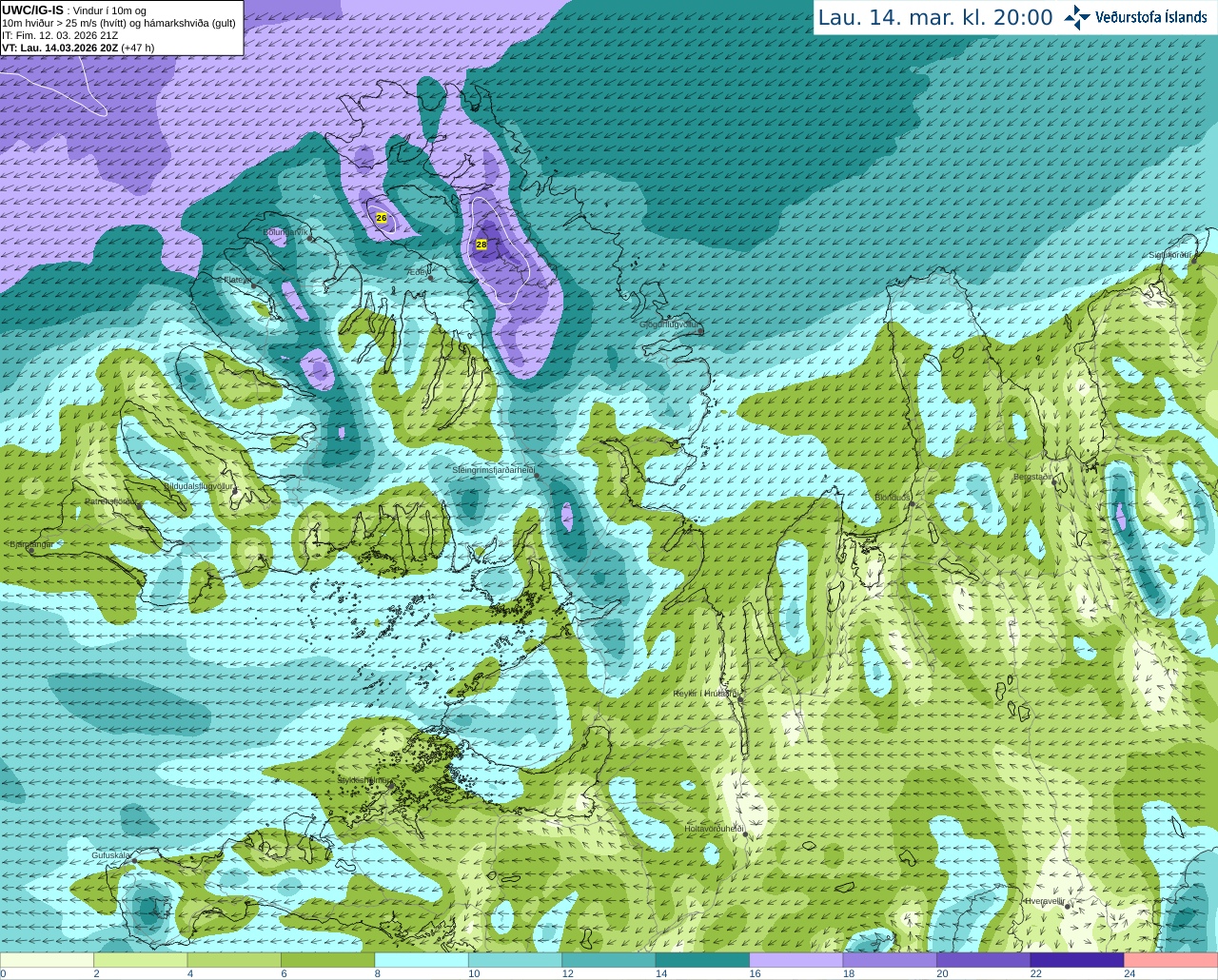Click the Blönduós station label
This screenshot has height=980, width=1218.
coord(894,498)
